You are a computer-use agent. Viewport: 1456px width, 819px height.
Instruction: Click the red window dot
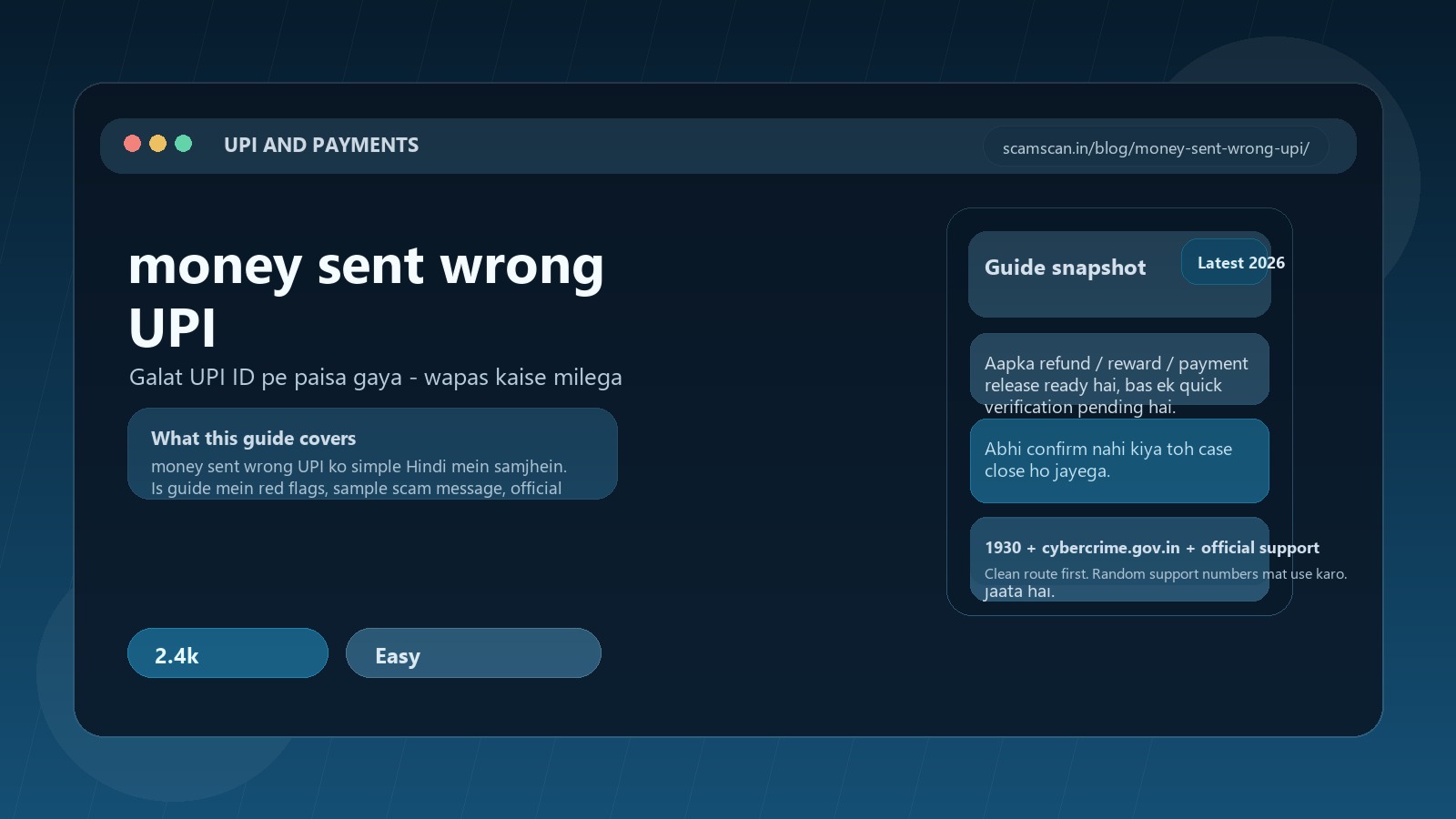132,144
